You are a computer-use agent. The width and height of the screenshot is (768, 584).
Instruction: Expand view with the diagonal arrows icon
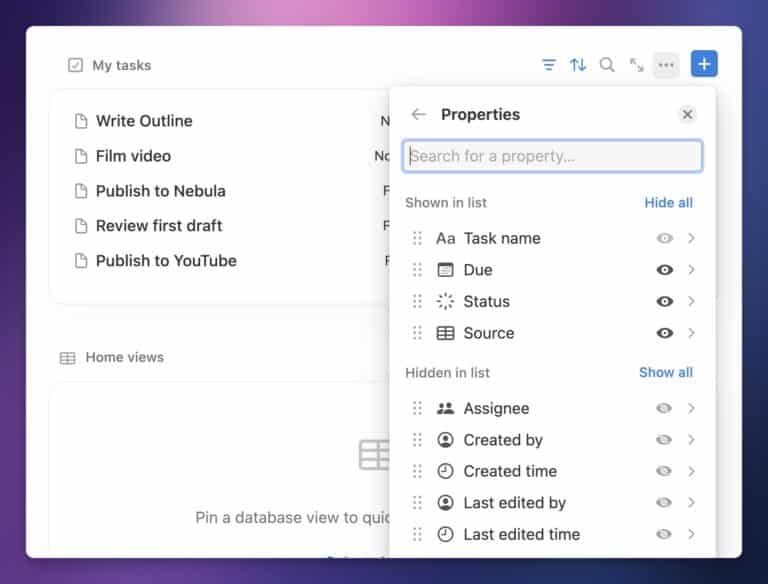tap(636, 65)
